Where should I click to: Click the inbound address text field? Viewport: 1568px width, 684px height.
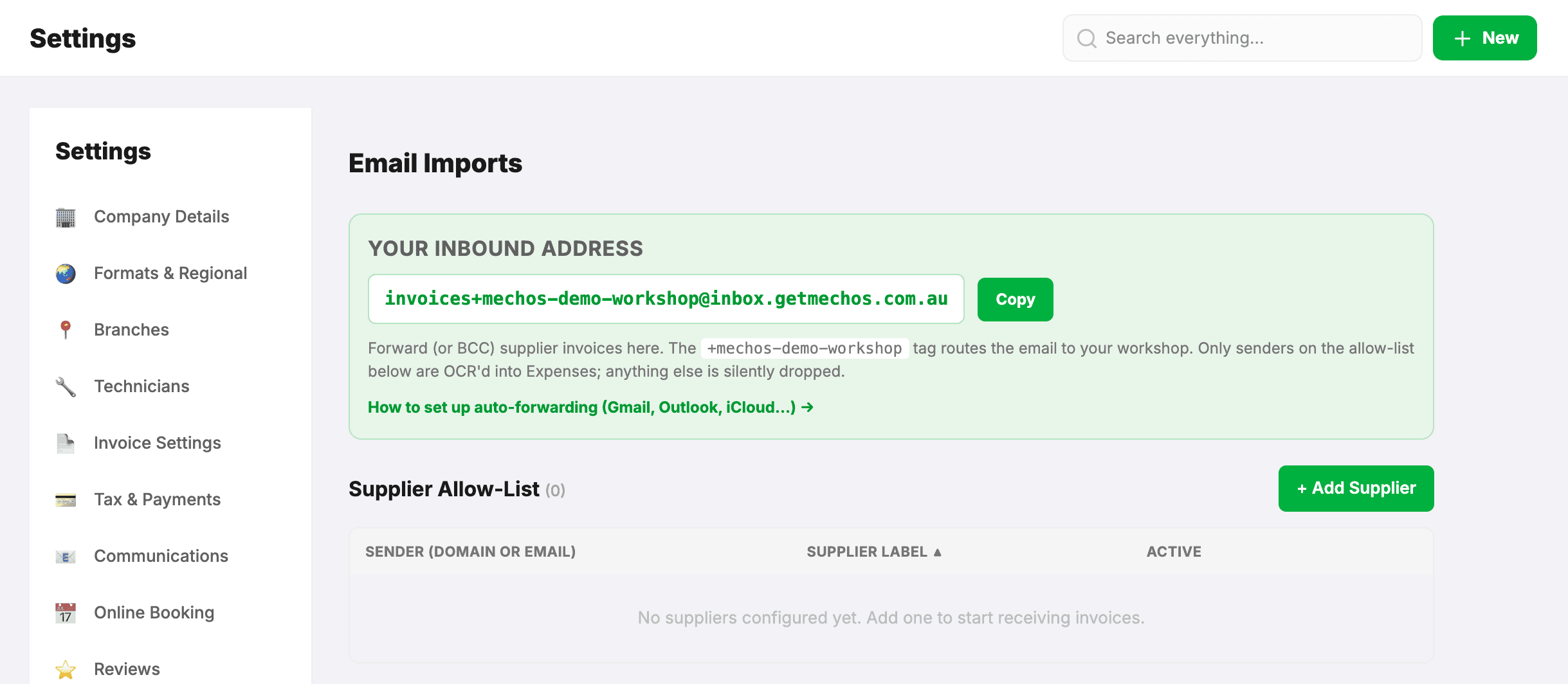[x=666, y=299]
